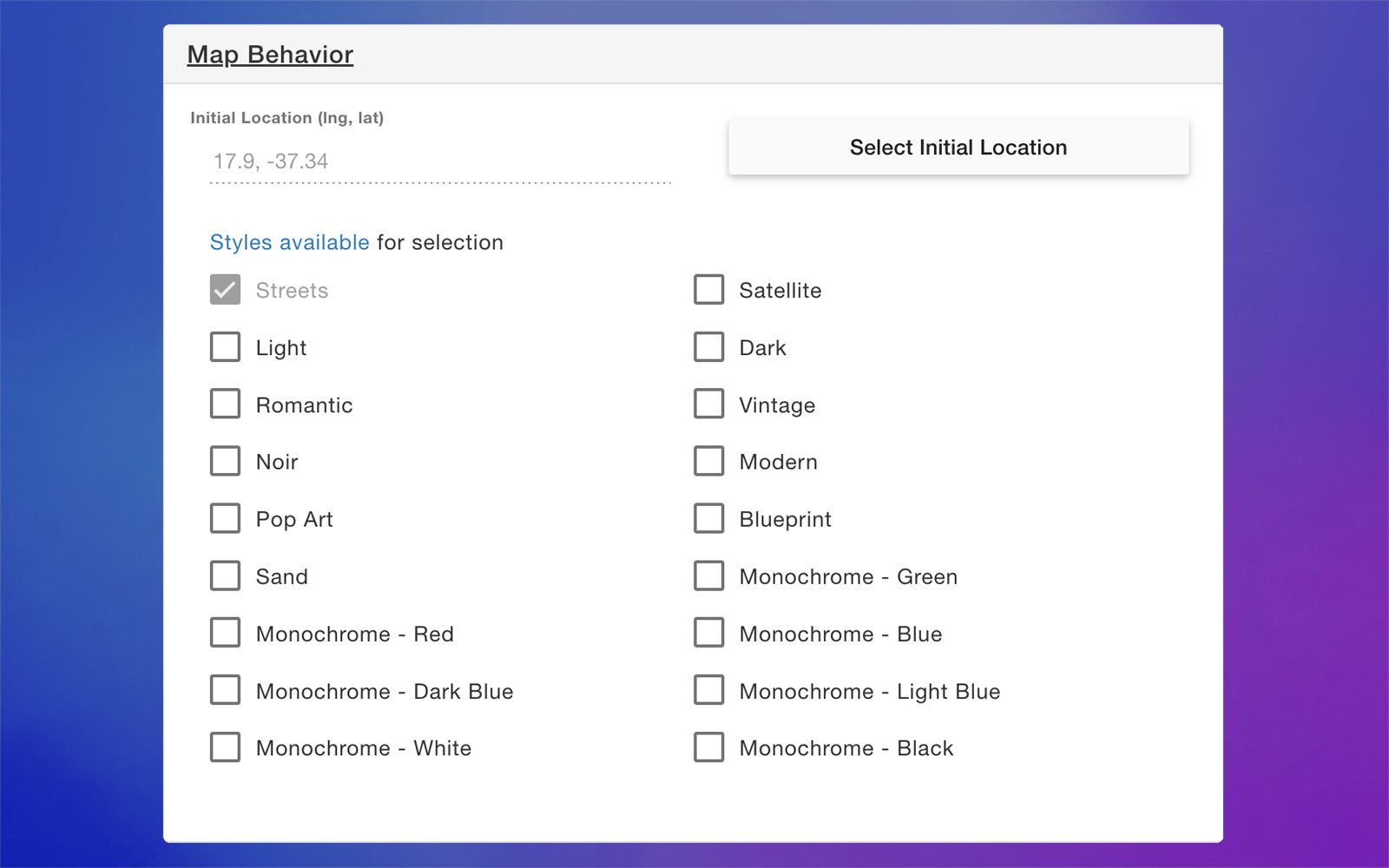The height and width of the screenshot is (868, 1389).
Task: Select Monochrome - Red checkbox
Action: point(225,633)
